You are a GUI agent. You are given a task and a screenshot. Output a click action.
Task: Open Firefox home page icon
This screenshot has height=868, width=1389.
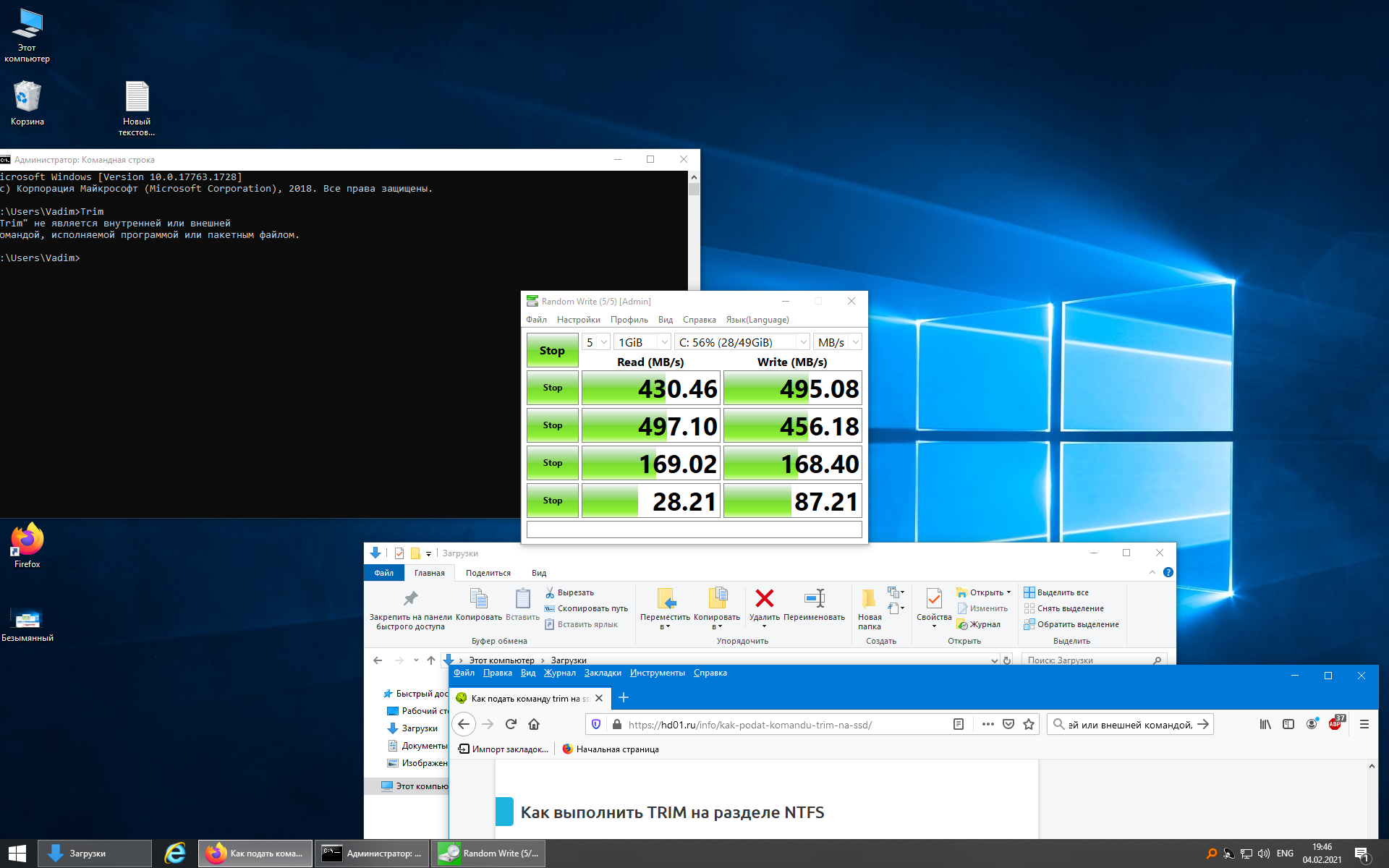pyautogui.click(x=534, y=724)
